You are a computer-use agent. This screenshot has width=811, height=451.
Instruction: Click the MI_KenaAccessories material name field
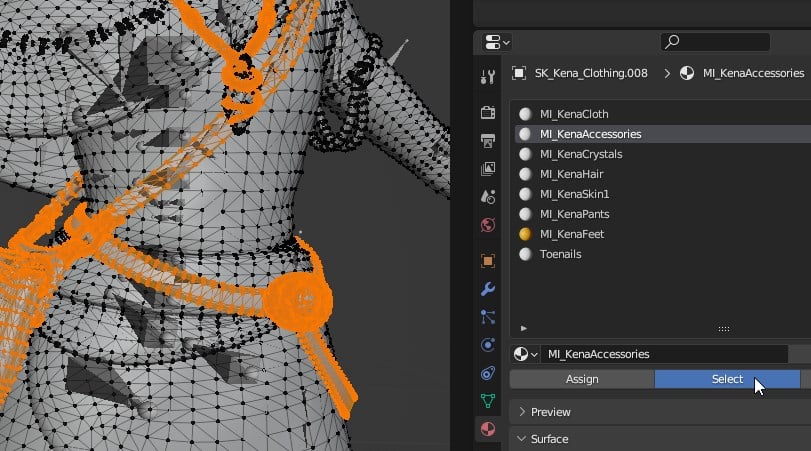(664, 354)
